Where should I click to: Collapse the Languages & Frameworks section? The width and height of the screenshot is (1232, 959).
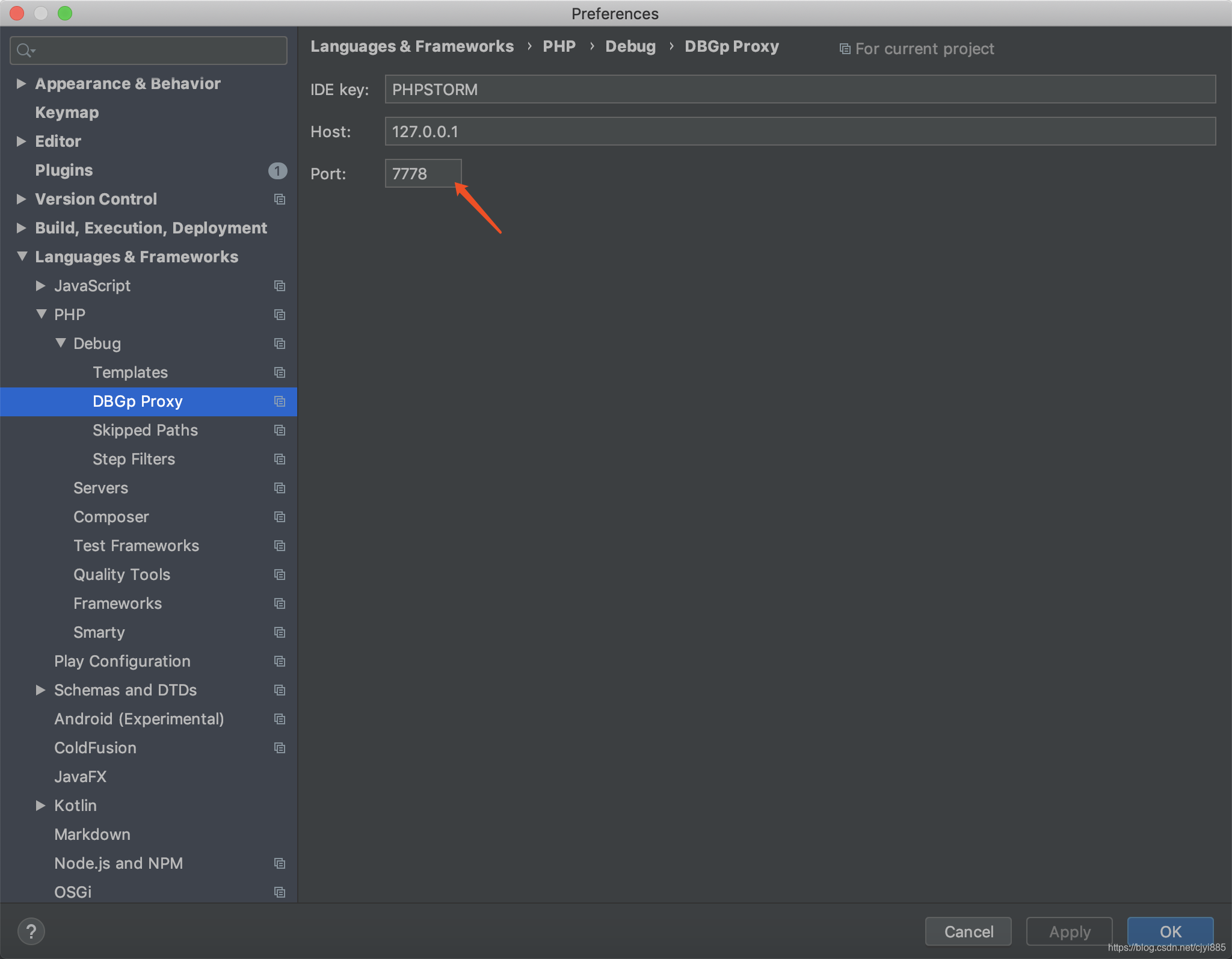coord(22,256)
